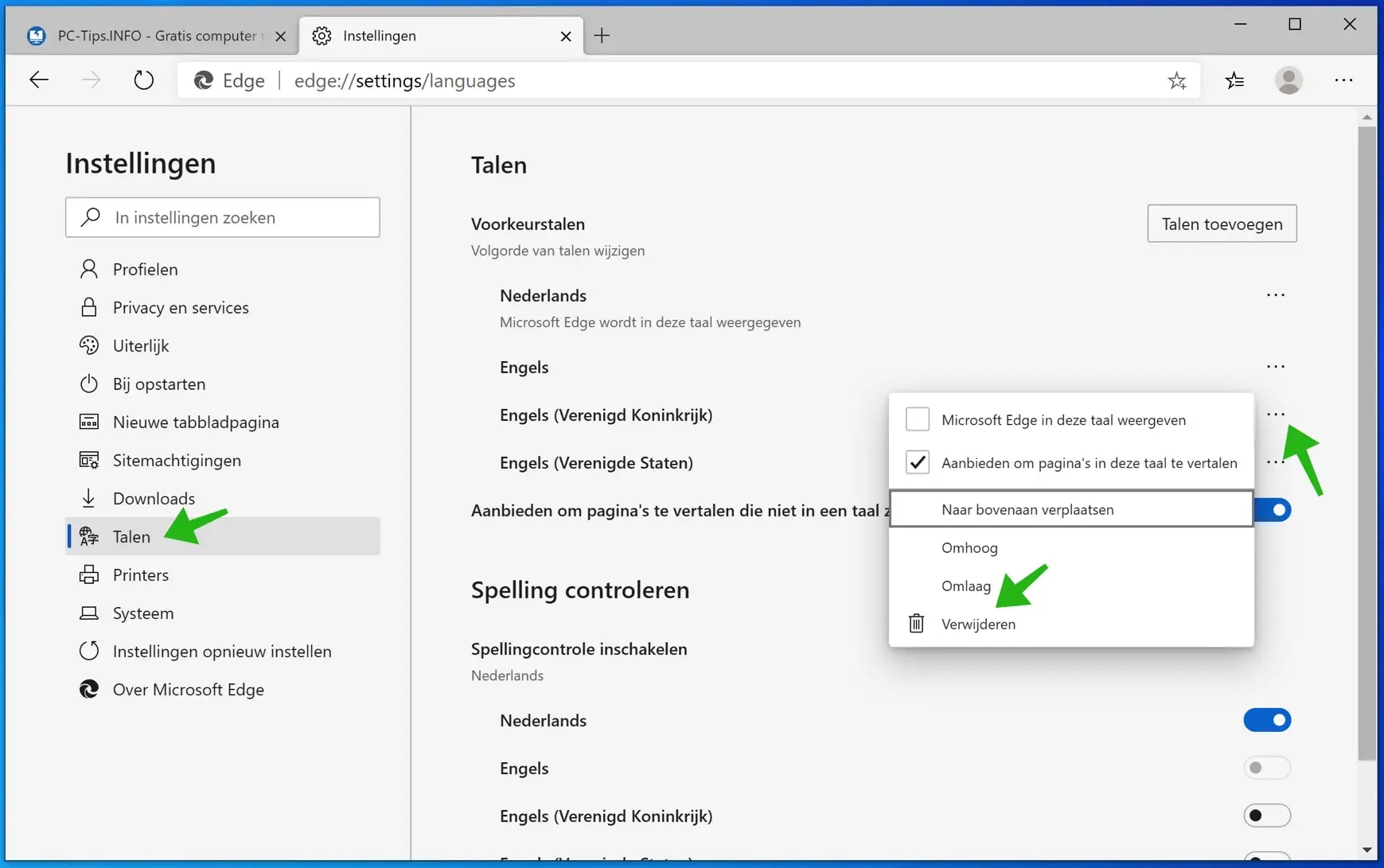Close the Instellingen tab
This screenshot has width=1384, height=868.
[x=566, y=37]
